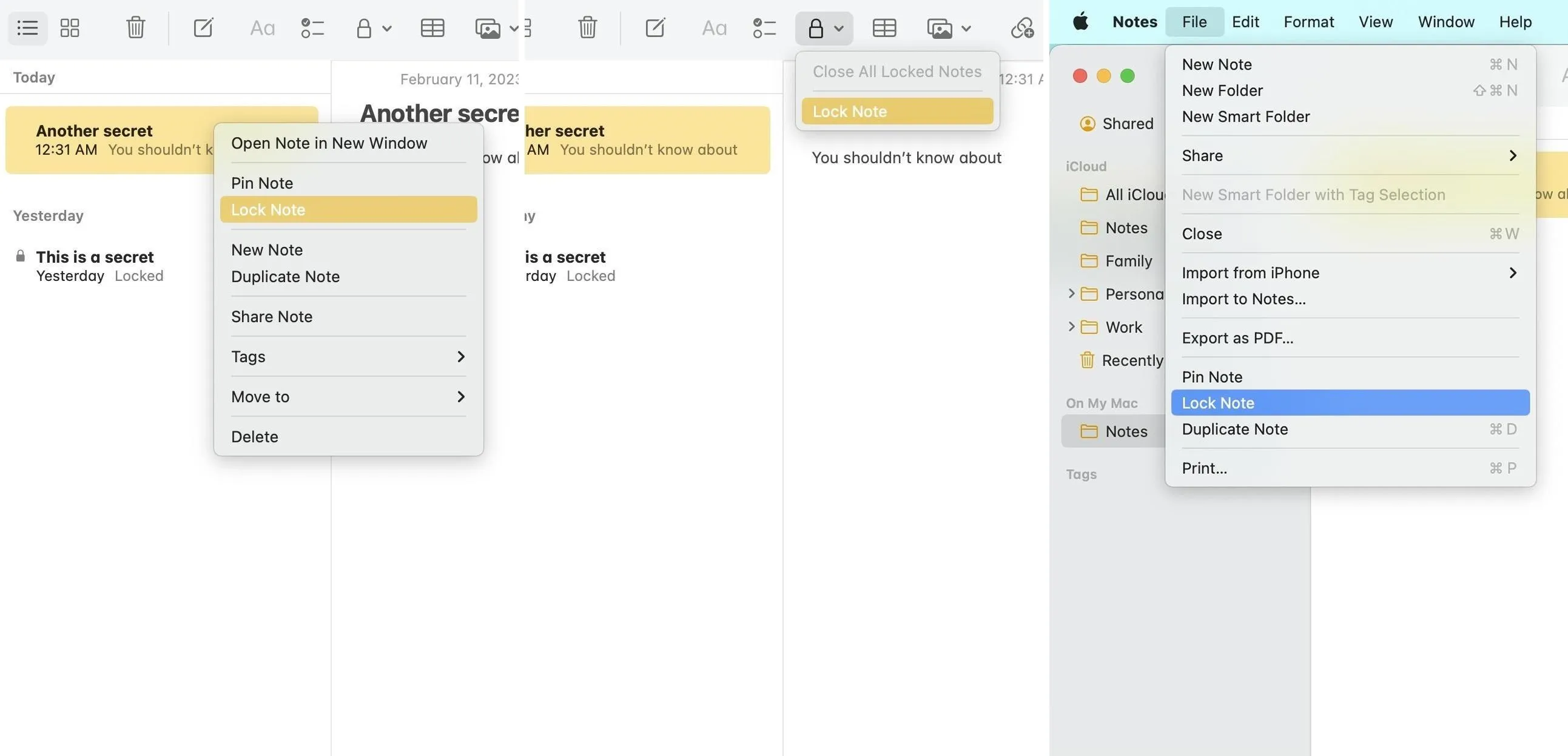Click checklist icon in left window toolbar

[x=312, y=28]
